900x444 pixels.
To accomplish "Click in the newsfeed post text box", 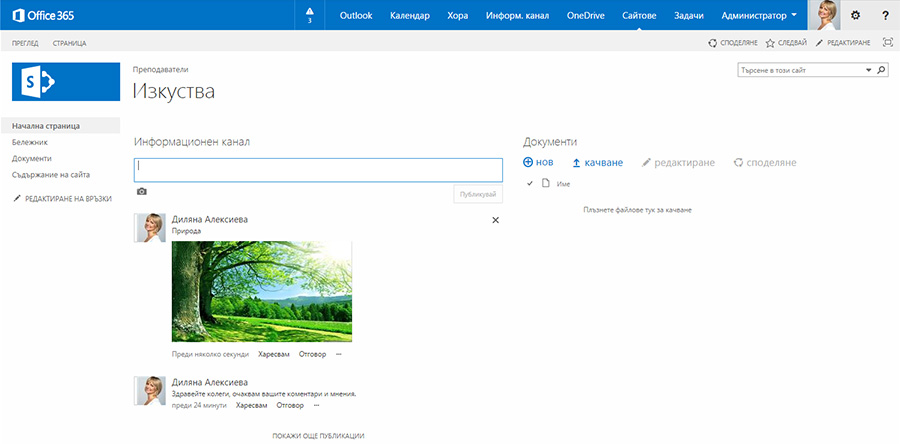I will (x=318, y=170).
